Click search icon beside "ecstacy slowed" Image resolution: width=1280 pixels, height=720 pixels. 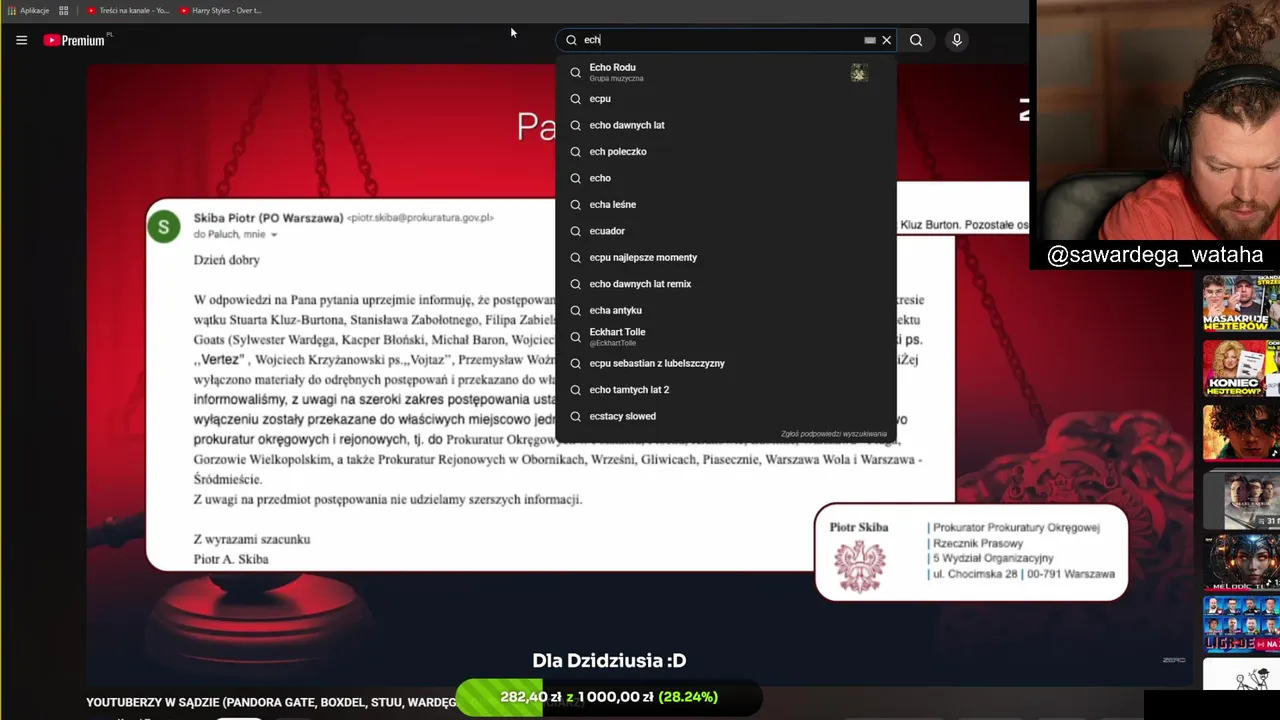[575, 417]
